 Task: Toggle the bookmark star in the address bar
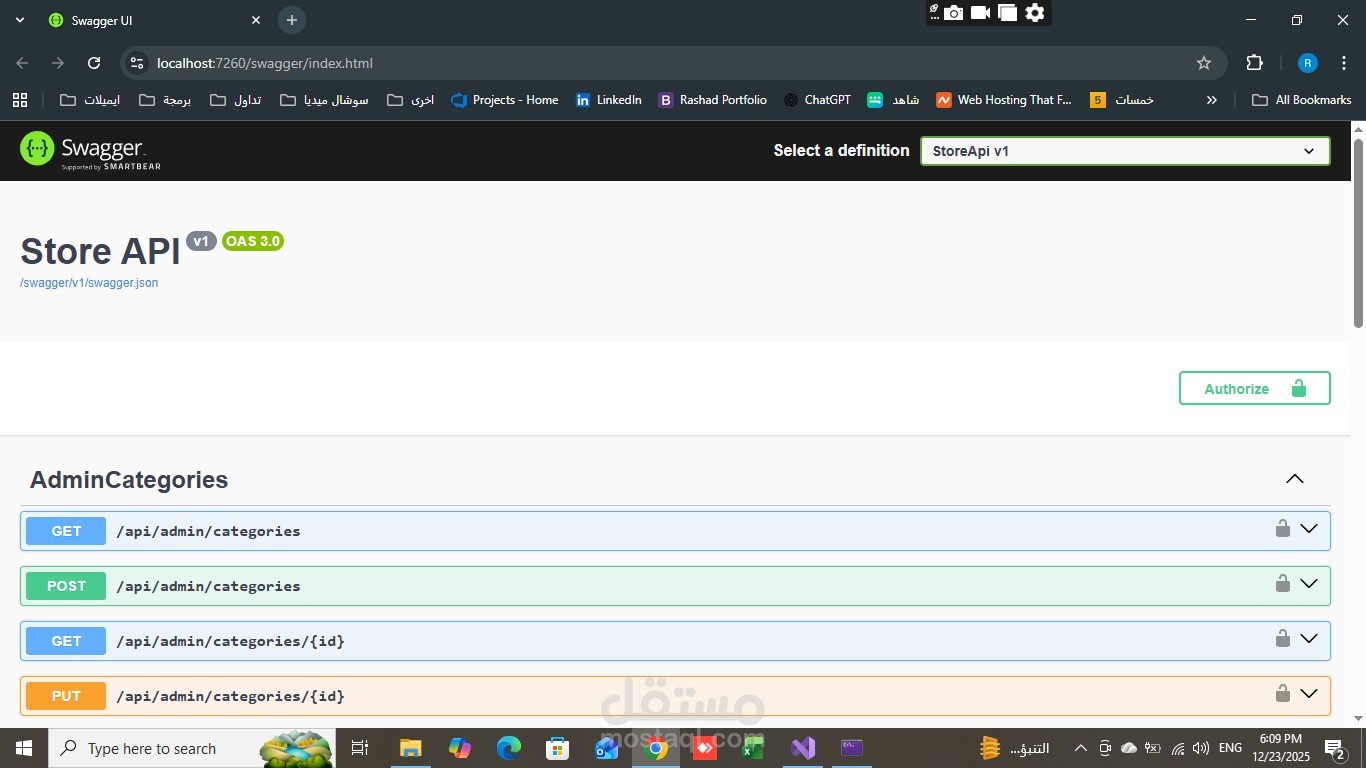[x=1203, y=63]
